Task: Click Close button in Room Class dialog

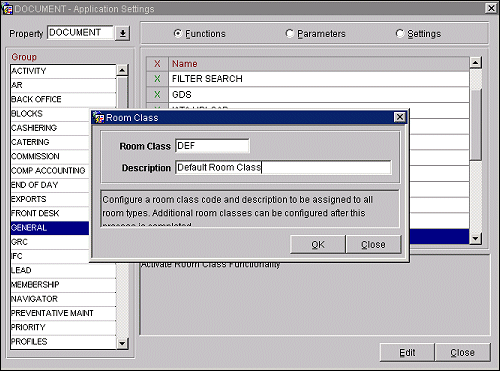Action: [x=373, y=244]
